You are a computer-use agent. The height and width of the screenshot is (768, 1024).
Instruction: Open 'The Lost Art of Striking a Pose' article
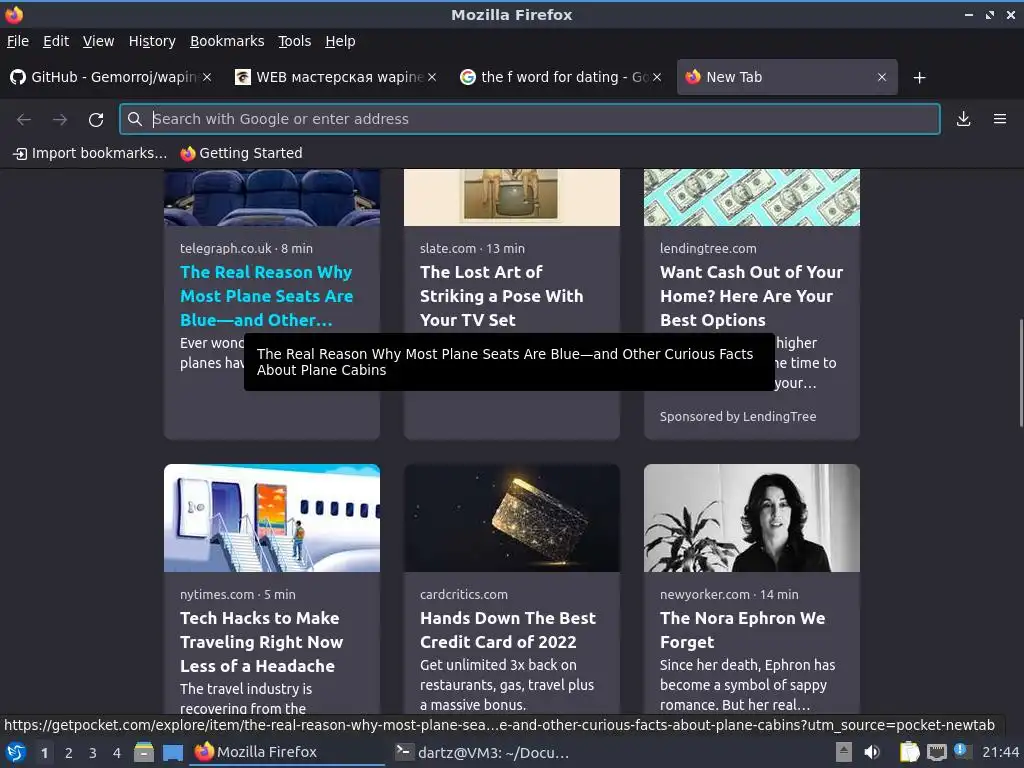[x=502, y=296]
